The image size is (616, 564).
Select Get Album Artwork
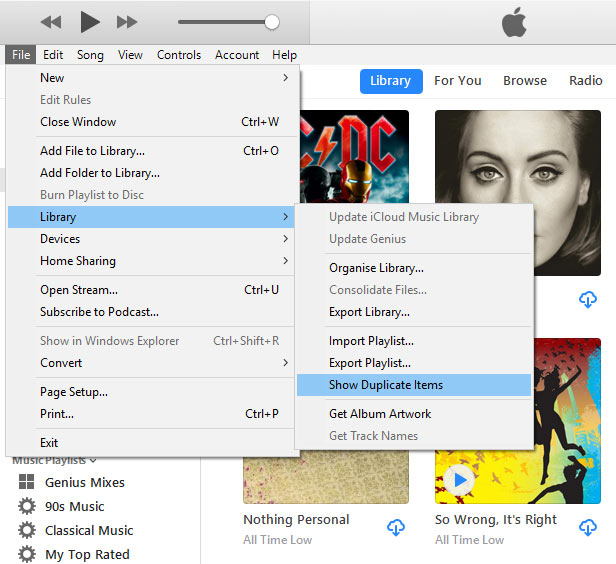(x=414, y=414)
